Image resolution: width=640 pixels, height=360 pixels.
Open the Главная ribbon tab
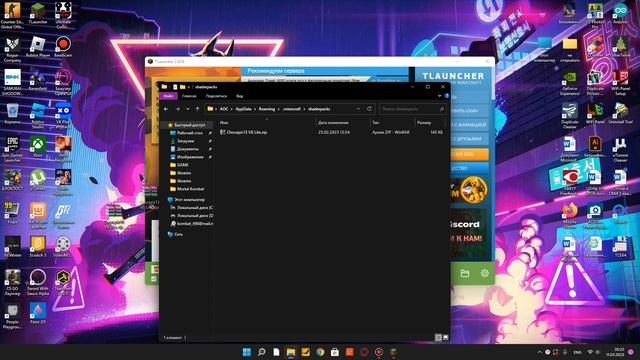(x=189, y=96)
